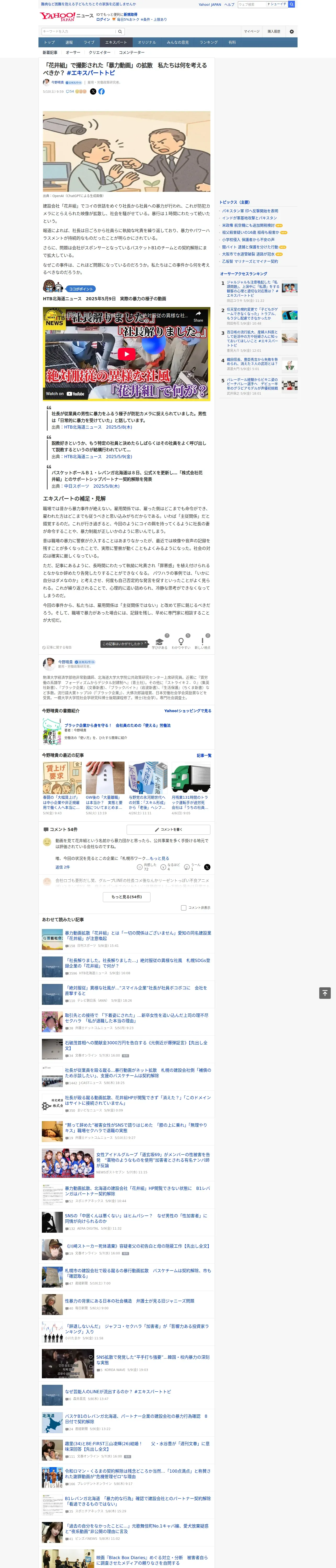
Task: Open settings with the gear icon
Action: [292, 32]
